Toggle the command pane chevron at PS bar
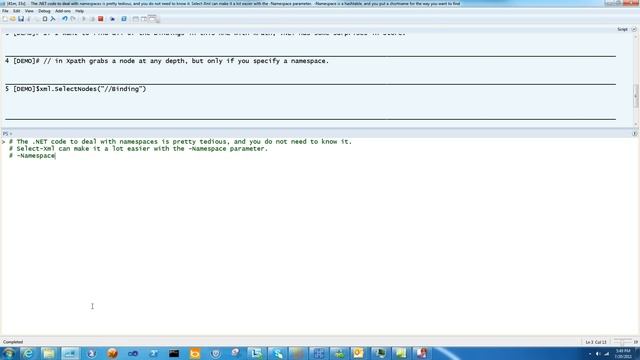640x360 pixels. 634,133
